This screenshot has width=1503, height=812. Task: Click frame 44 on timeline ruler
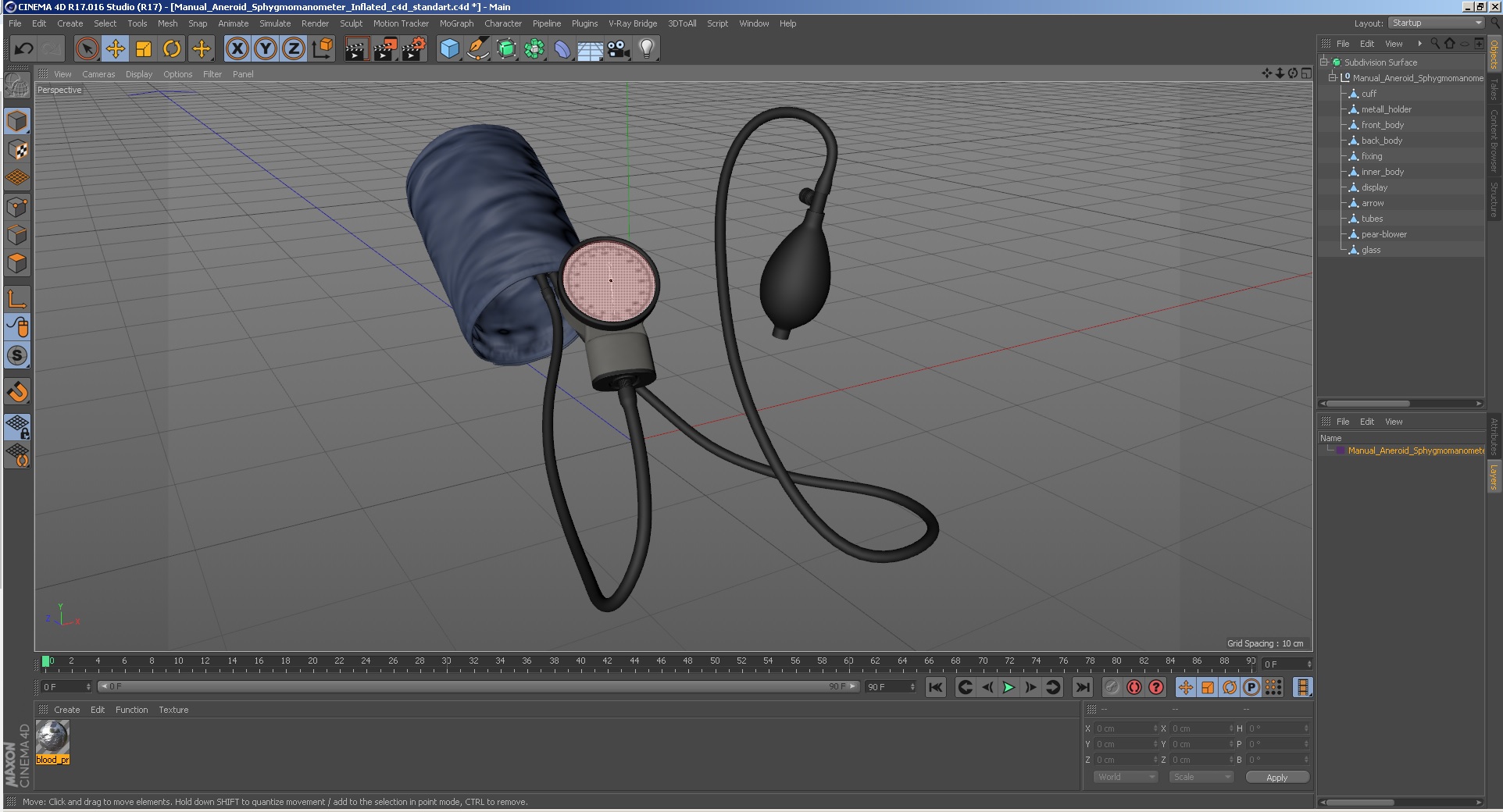pyautogui.click(x=634, y=662)
